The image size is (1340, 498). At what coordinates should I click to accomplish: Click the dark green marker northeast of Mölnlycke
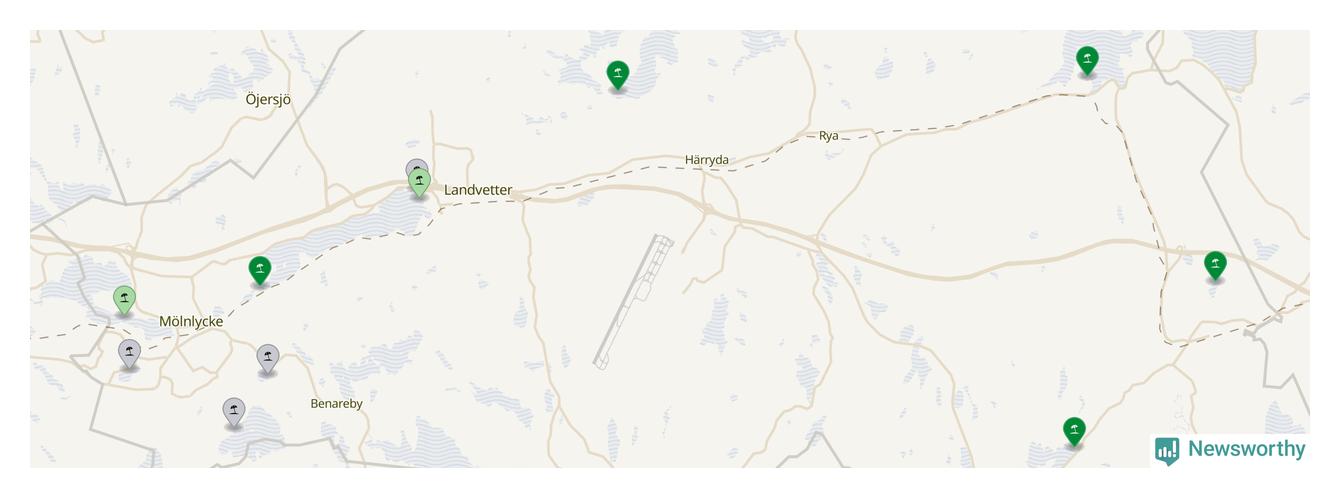pyautogui.click(x=260, y=270)
